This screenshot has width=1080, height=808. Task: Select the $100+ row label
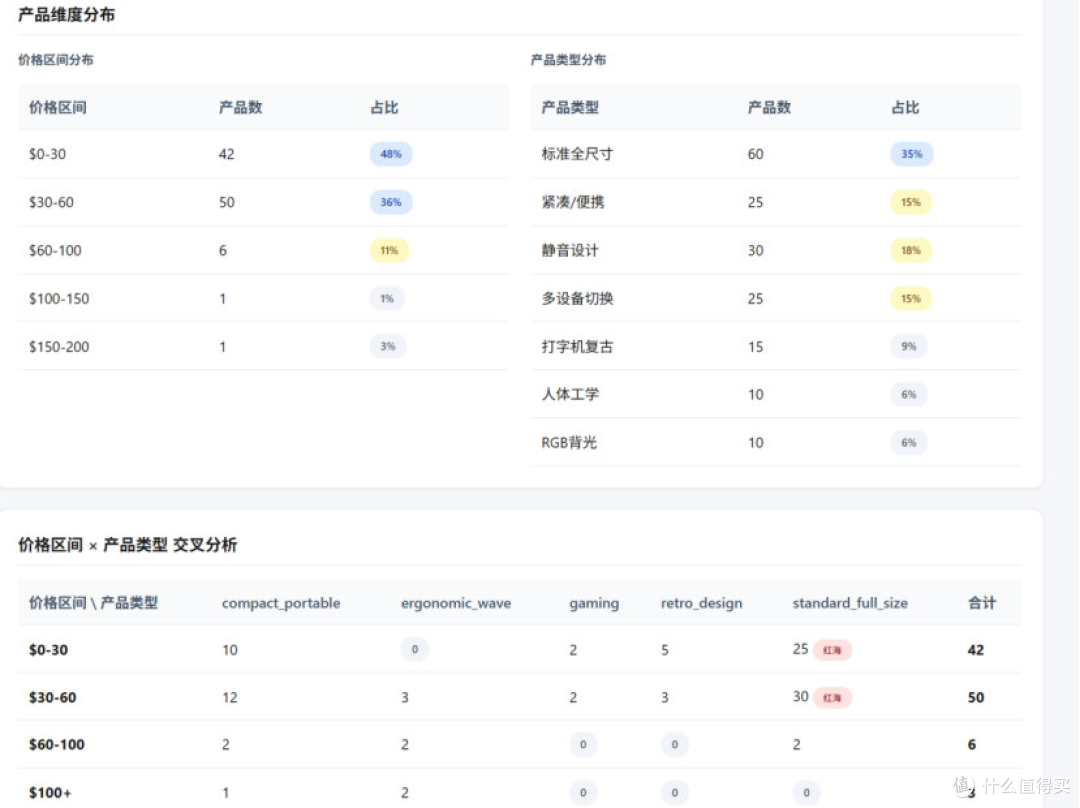pos(50,793)
